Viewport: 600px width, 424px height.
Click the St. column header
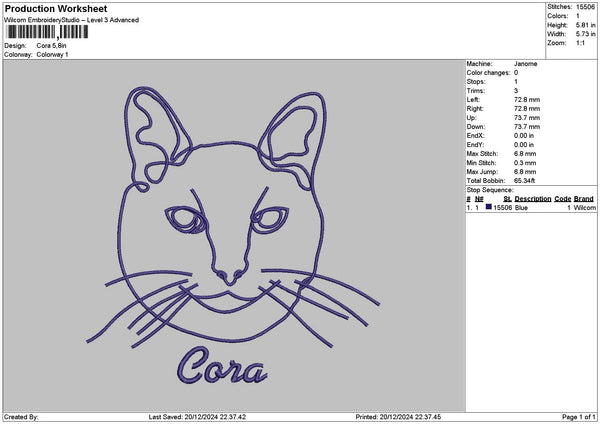coord(508,198)
